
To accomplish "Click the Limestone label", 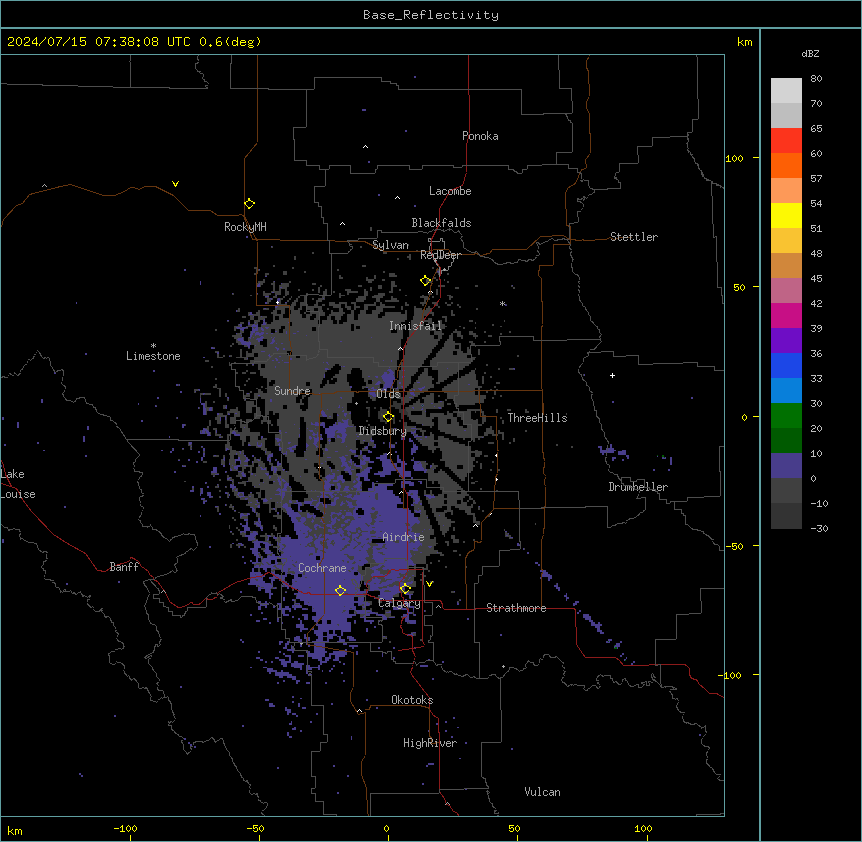I will point(153,356).
